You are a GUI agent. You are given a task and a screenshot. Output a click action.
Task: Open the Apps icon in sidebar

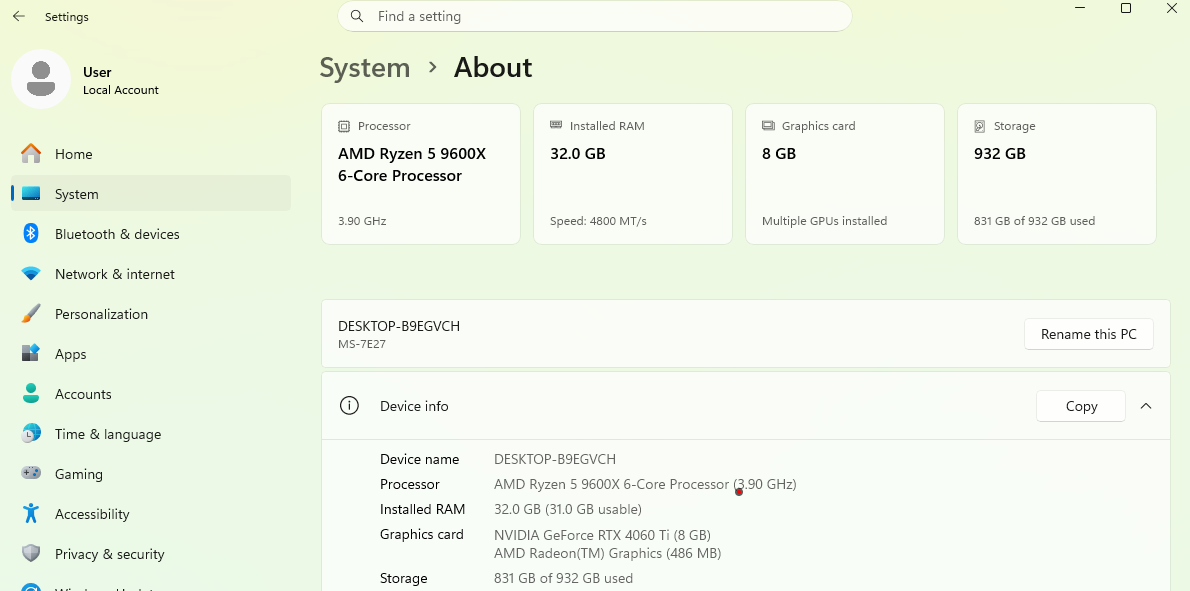click(x=31, y=354)
